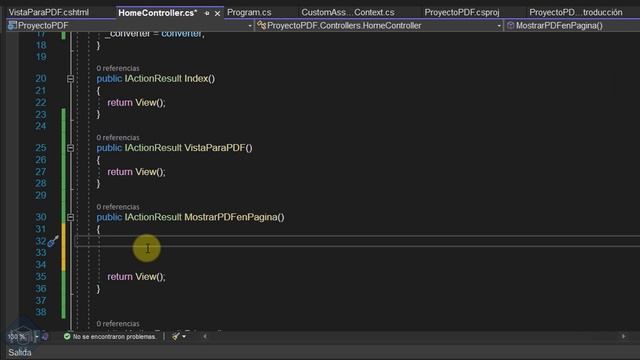
Task: Open the ProyectoPDF project navigation dropdown
Action: [x=250, y=26]
